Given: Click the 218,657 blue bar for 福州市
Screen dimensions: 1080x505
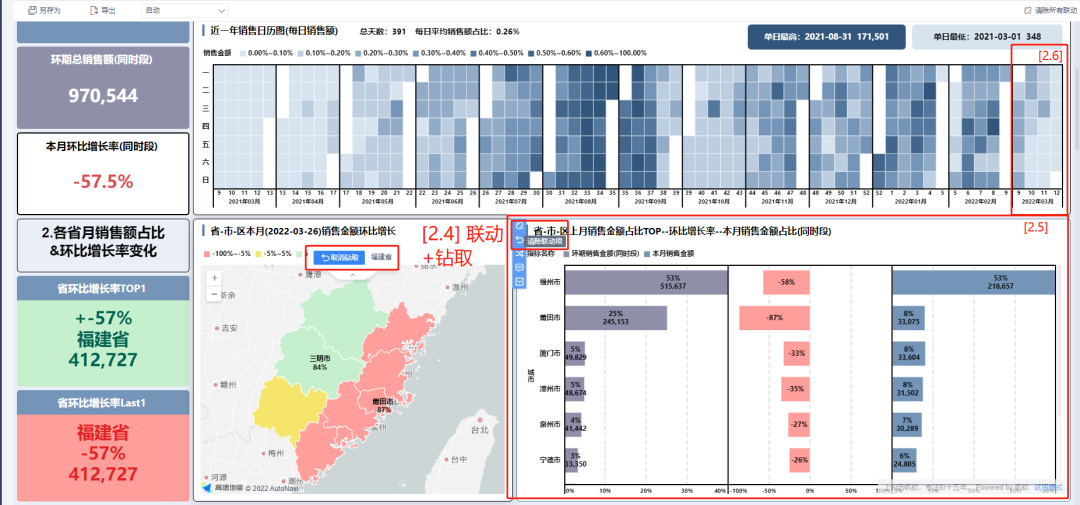Looking at the screenshot, I should pyautogui.click(x=973, y=282).
